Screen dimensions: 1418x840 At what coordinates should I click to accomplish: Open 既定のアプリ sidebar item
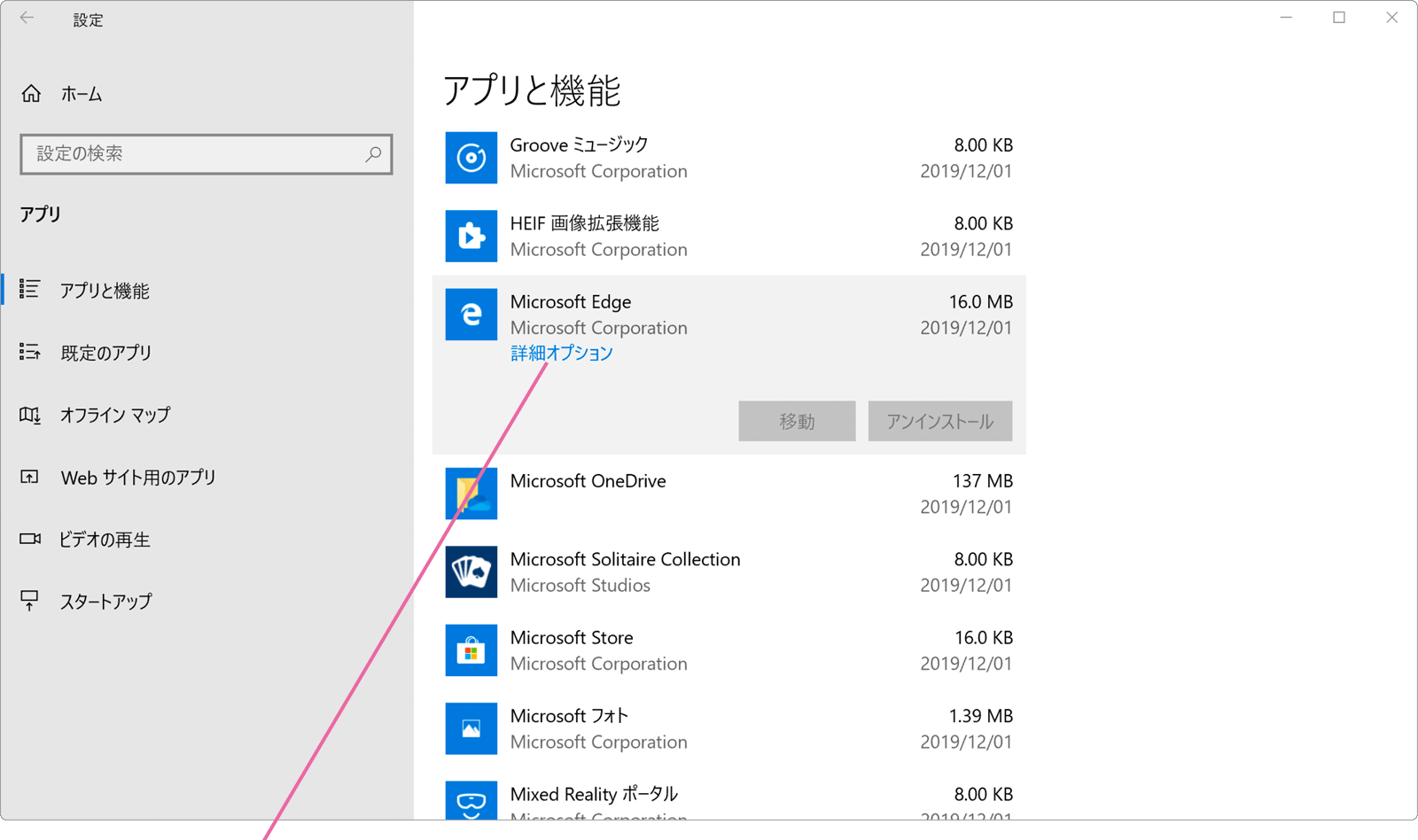(106, 353)
